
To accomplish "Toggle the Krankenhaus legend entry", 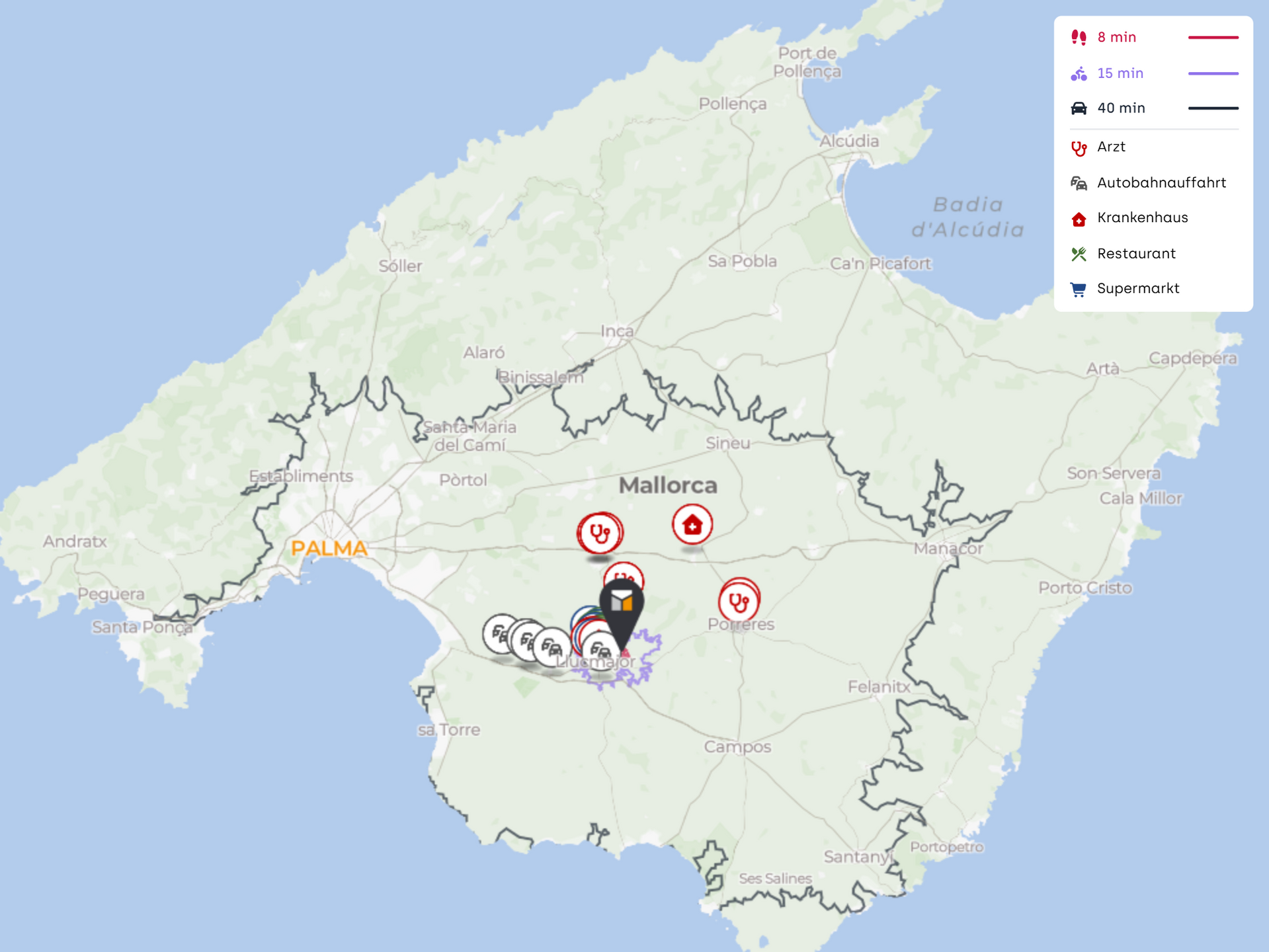I will [x=1142, y=218].
